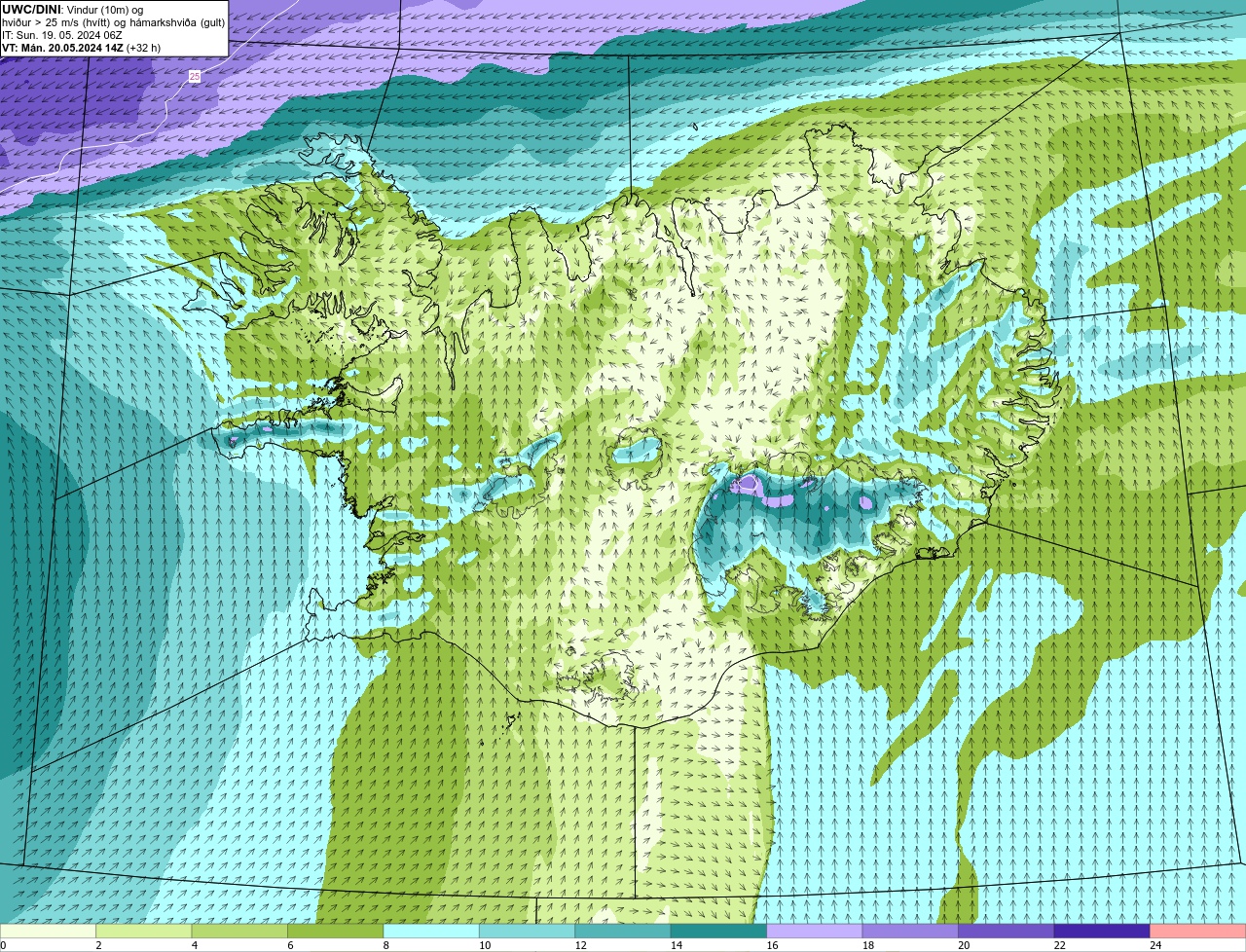Click the 0–2 m/s pale yellow legend swatch
Image resolution: width=1246 pixels, height=952 pixels.
tap(49, 931)
